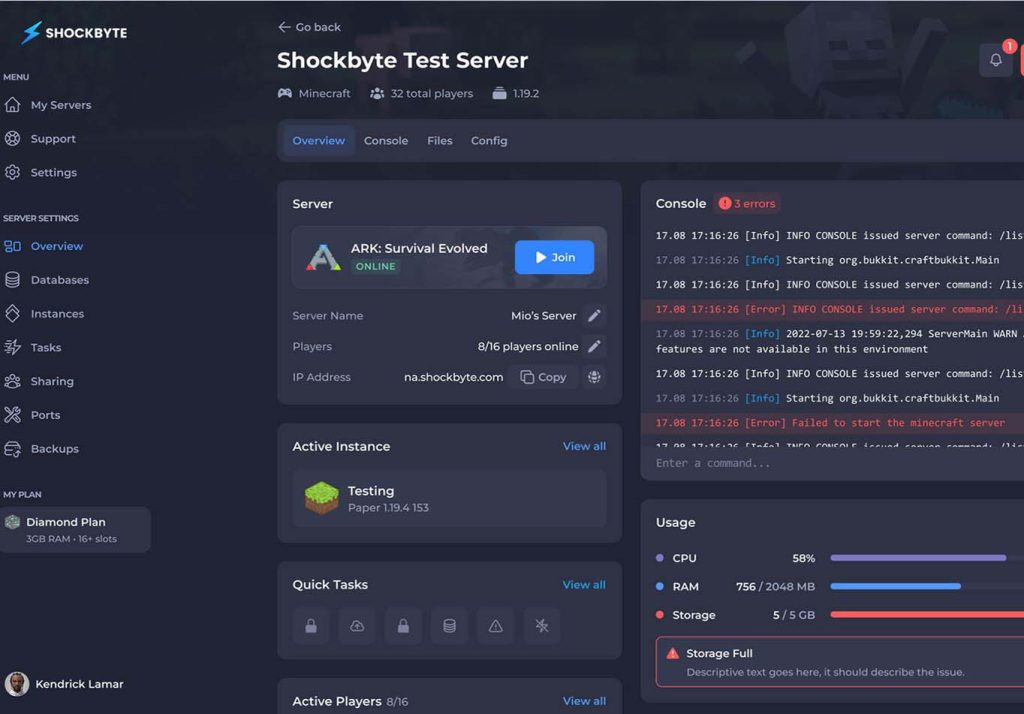View all quick tasks
Image resolution: width=1024 pixels, height=714 pixels.
[584, 585]
